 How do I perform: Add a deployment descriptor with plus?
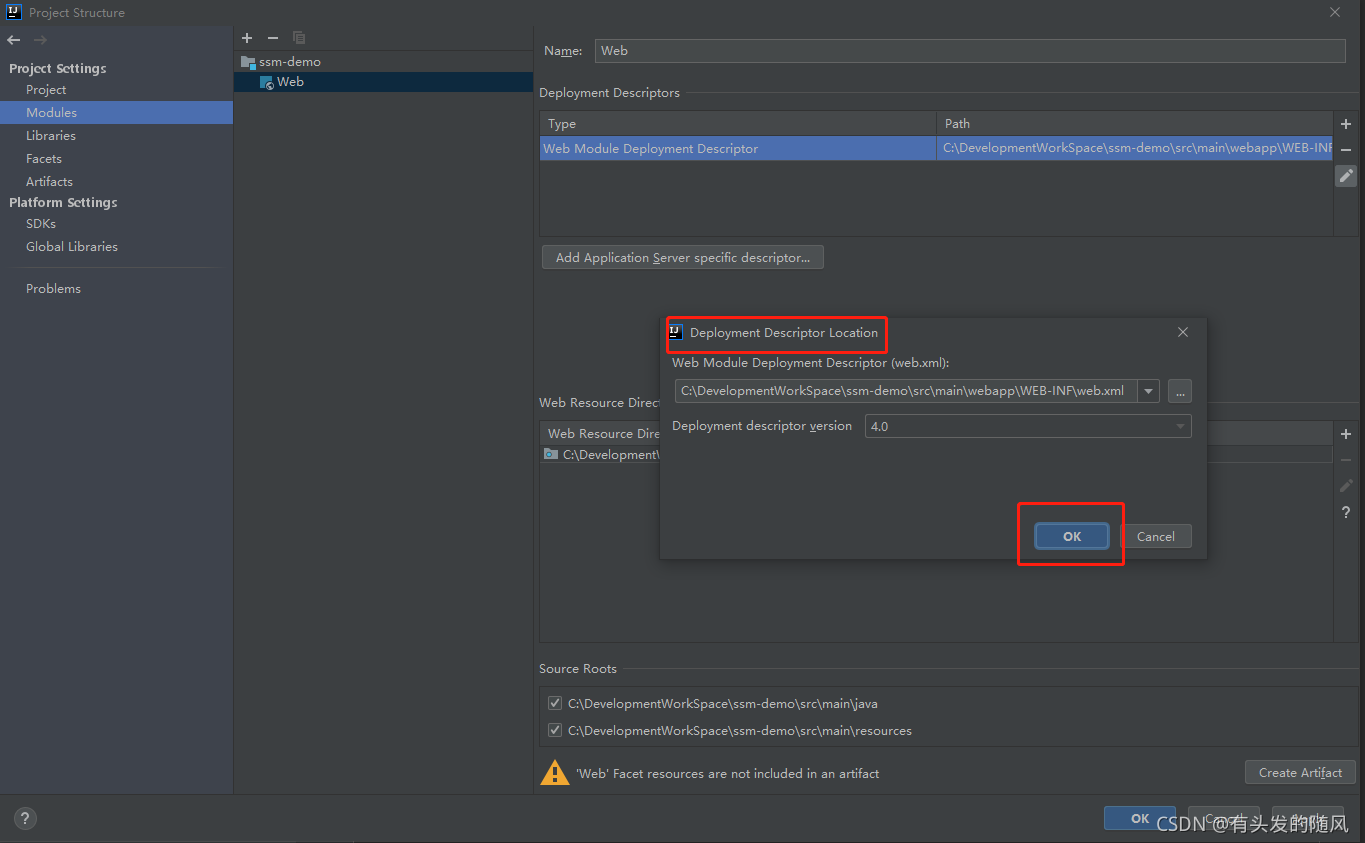1346,124
